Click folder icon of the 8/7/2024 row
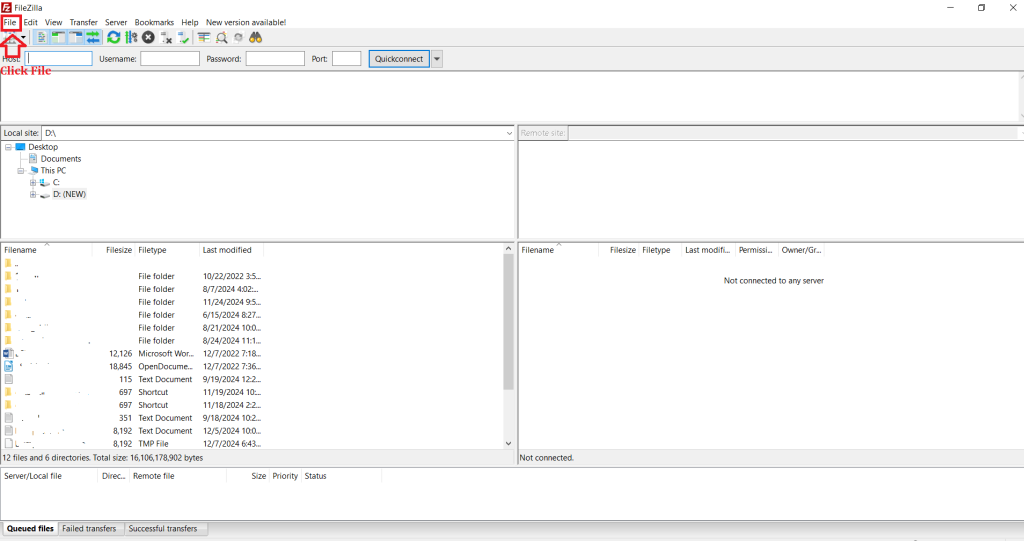This screenshot has height=541, width=1024. [8, 289]
